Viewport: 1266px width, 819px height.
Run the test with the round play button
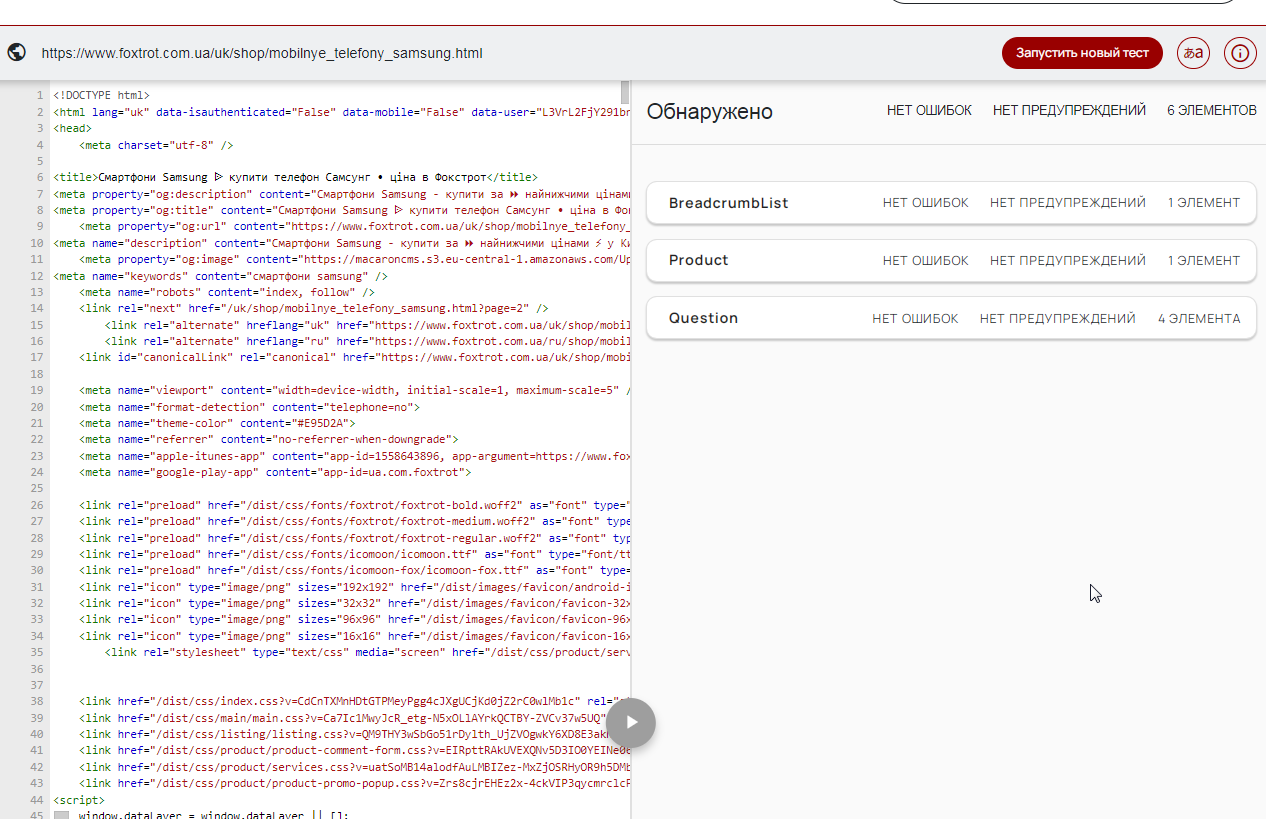tap(631, 722)
